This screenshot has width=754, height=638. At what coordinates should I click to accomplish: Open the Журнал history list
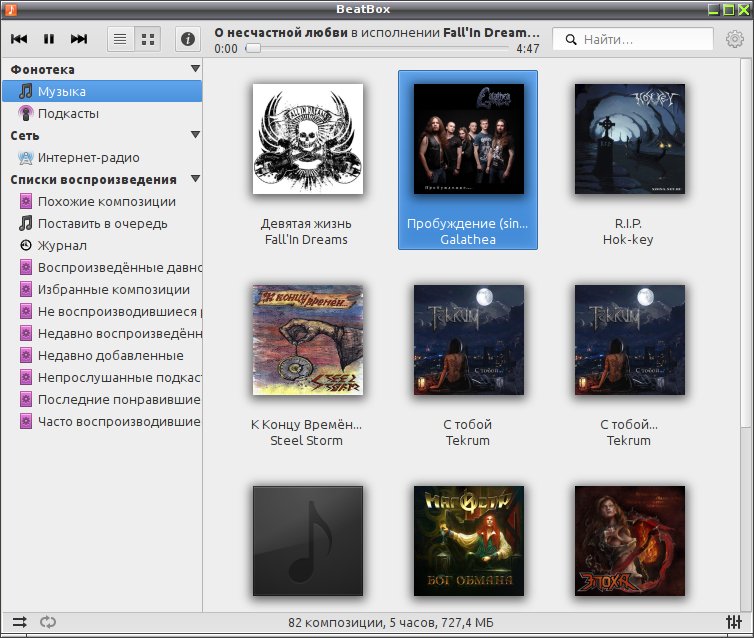[x=102, y=245]
